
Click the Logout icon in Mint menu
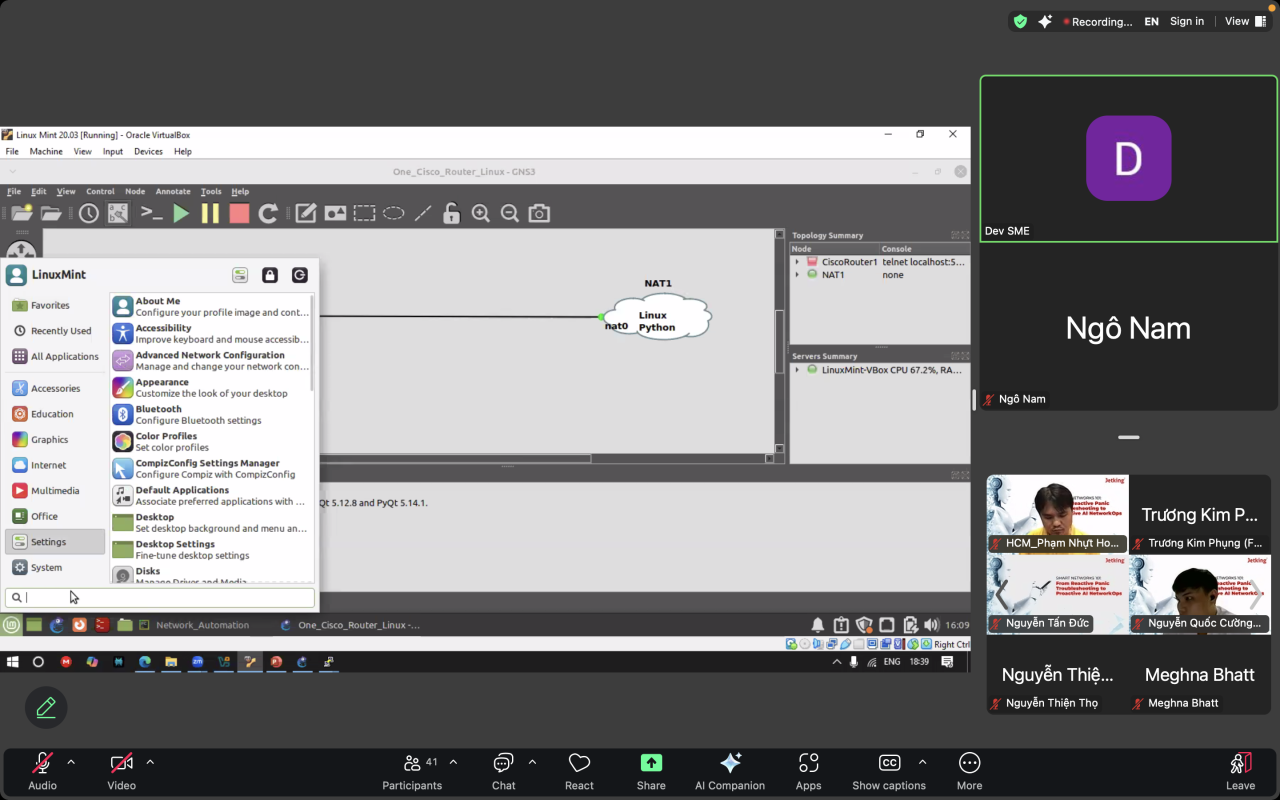(x=300, y=275)
